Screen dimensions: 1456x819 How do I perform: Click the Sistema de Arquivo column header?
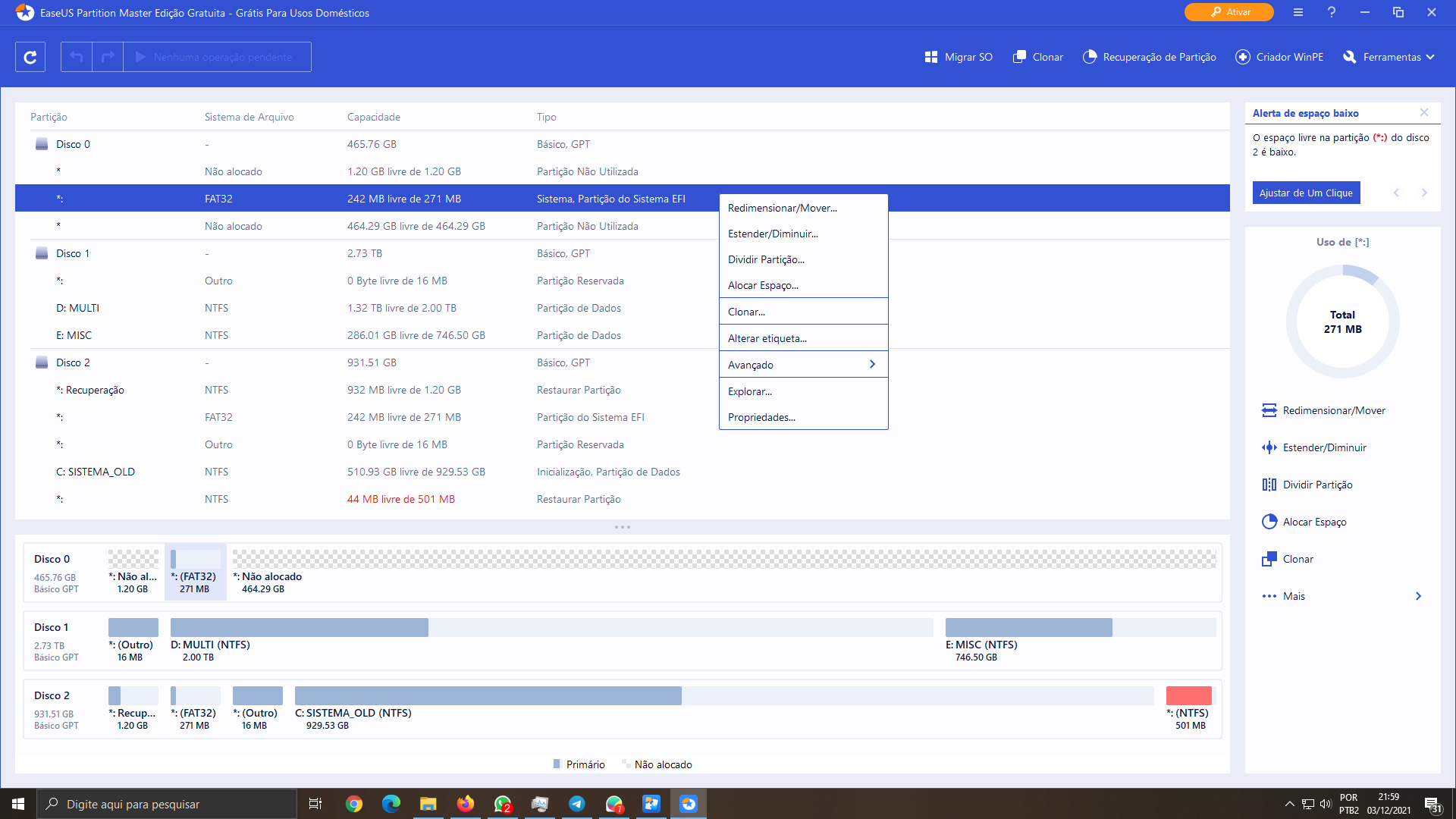pos(249,117)
